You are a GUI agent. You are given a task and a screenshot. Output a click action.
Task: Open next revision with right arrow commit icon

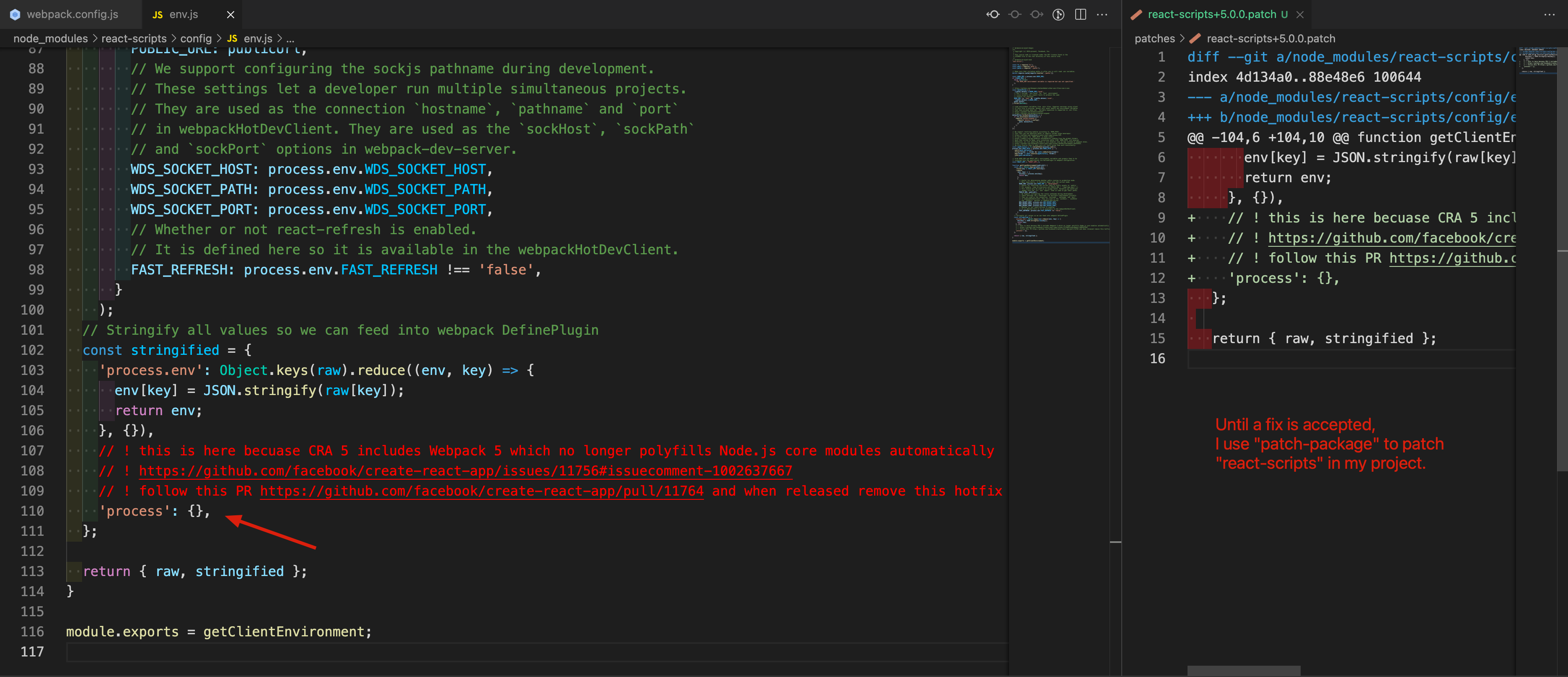point(1037,15)
